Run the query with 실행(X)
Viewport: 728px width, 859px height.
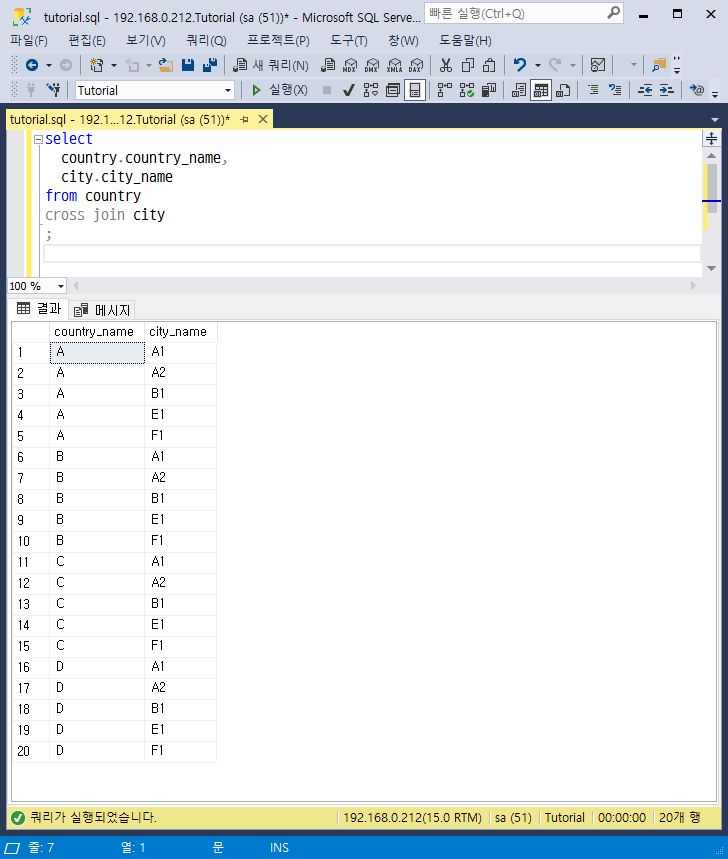click(279, 90)
